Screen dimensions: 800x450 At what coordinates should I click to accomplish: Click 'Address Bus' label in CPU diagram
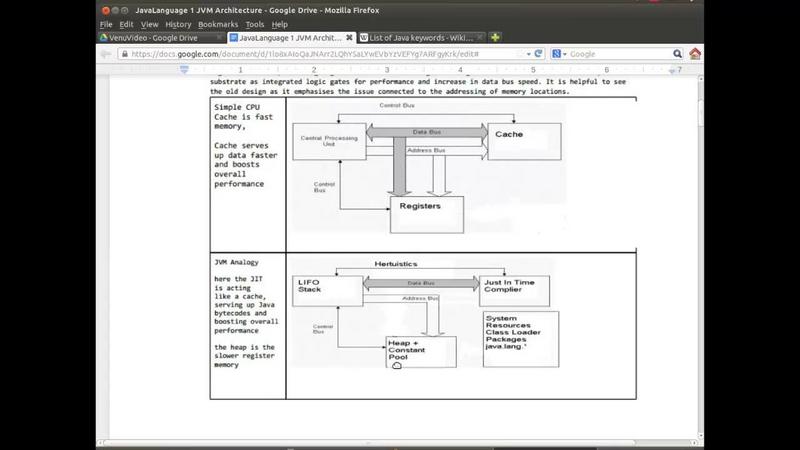point(426,150)
